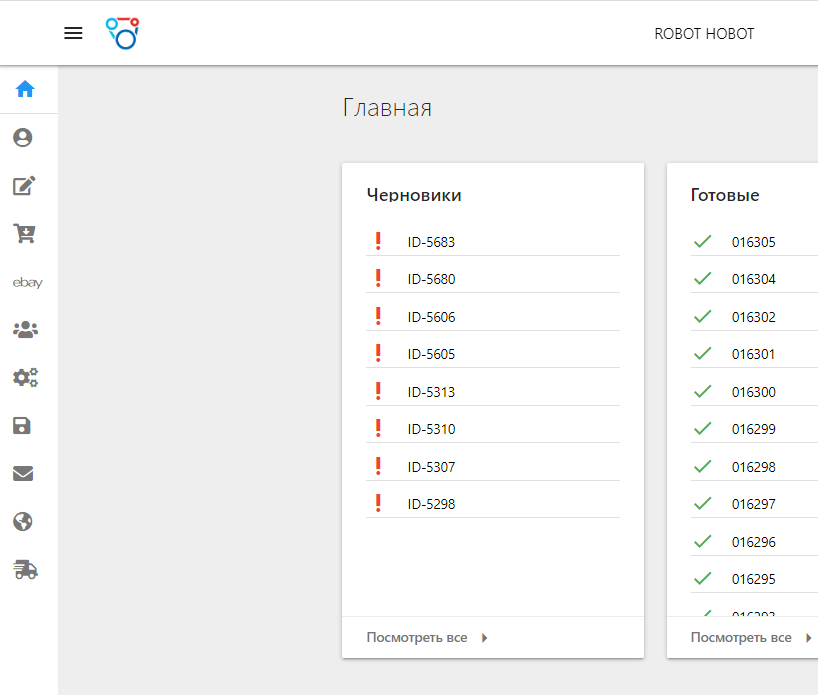The image size is (818, 695).
Task: Click the ROBOT HOBOT logo
Action: click(122, 32)
